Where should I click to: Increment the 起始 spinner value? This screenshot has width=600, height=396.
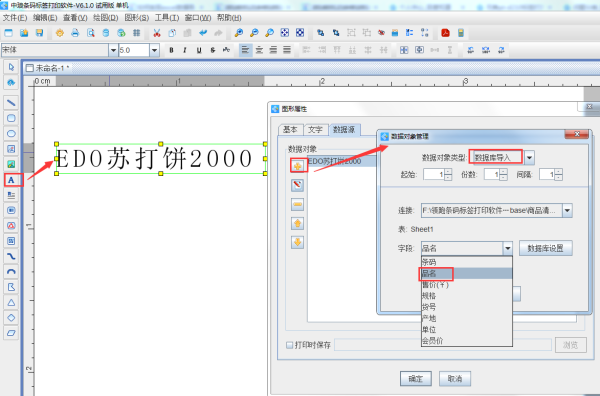(448, 172)
